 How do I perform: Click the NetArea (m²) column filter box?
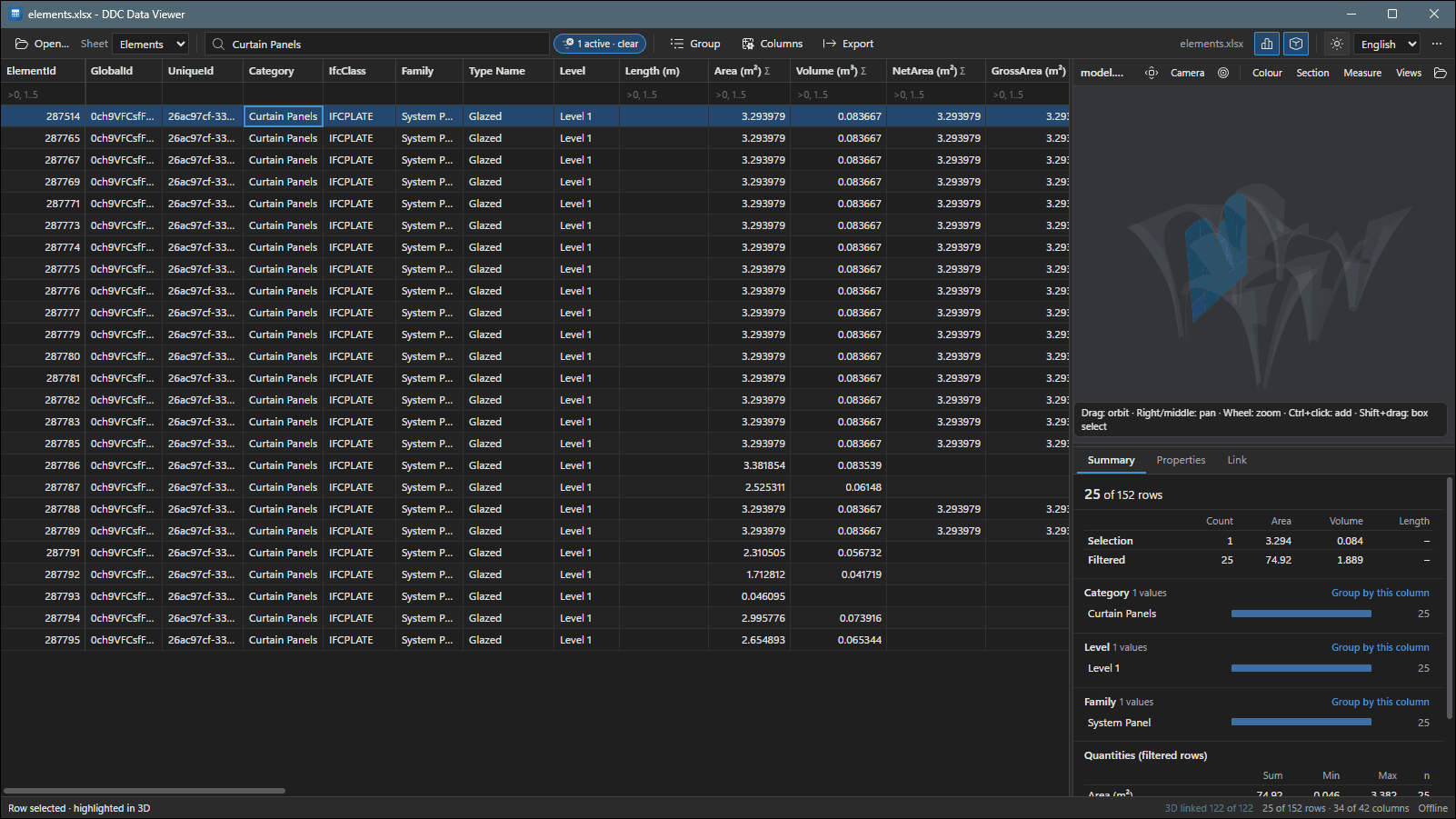pyautogui.click(x=936, y=95)
